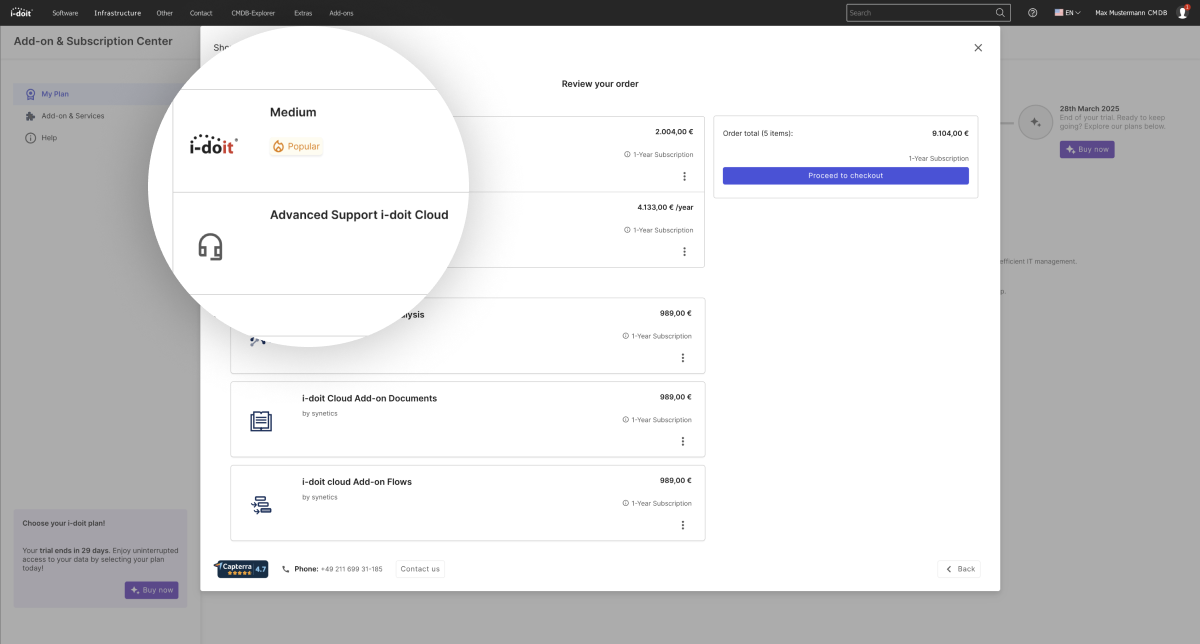Click 'by synetics' under Add-on Flows
The image size is (1200, 644).
click(x=320, y=497)
